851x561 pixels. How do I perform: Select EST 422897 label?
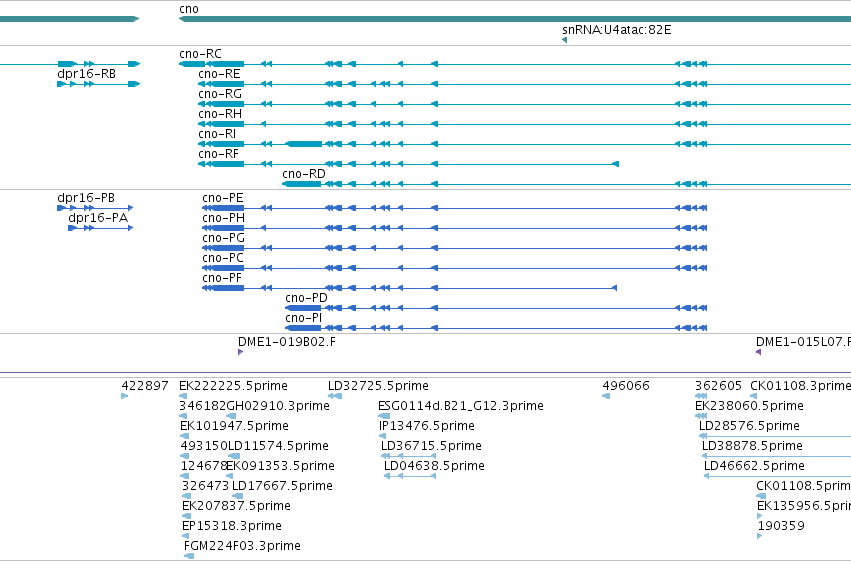(145, 386)
